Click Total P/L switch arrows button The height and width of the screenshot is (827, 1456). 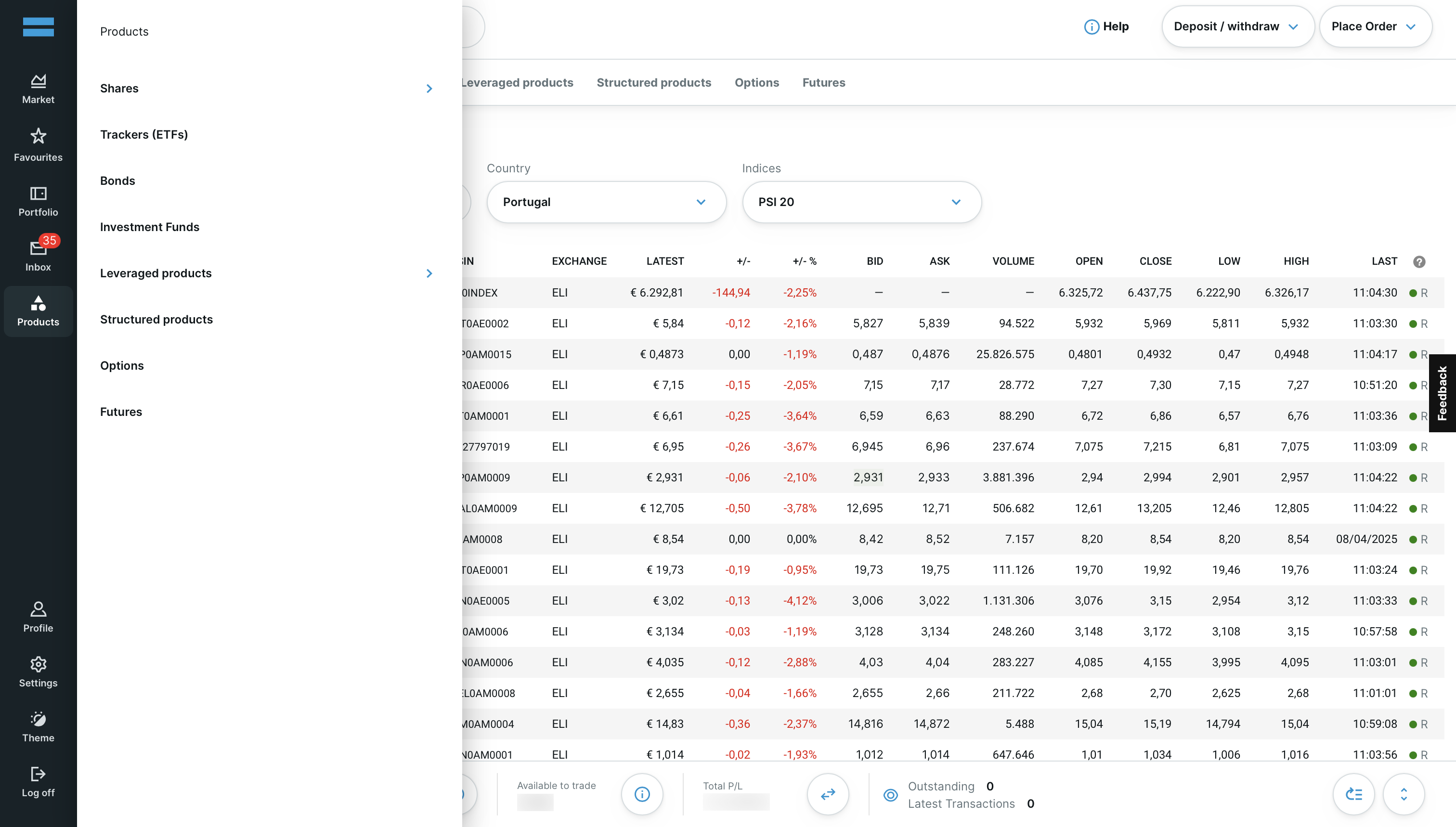pyautogui.click(x=828, y=794)
